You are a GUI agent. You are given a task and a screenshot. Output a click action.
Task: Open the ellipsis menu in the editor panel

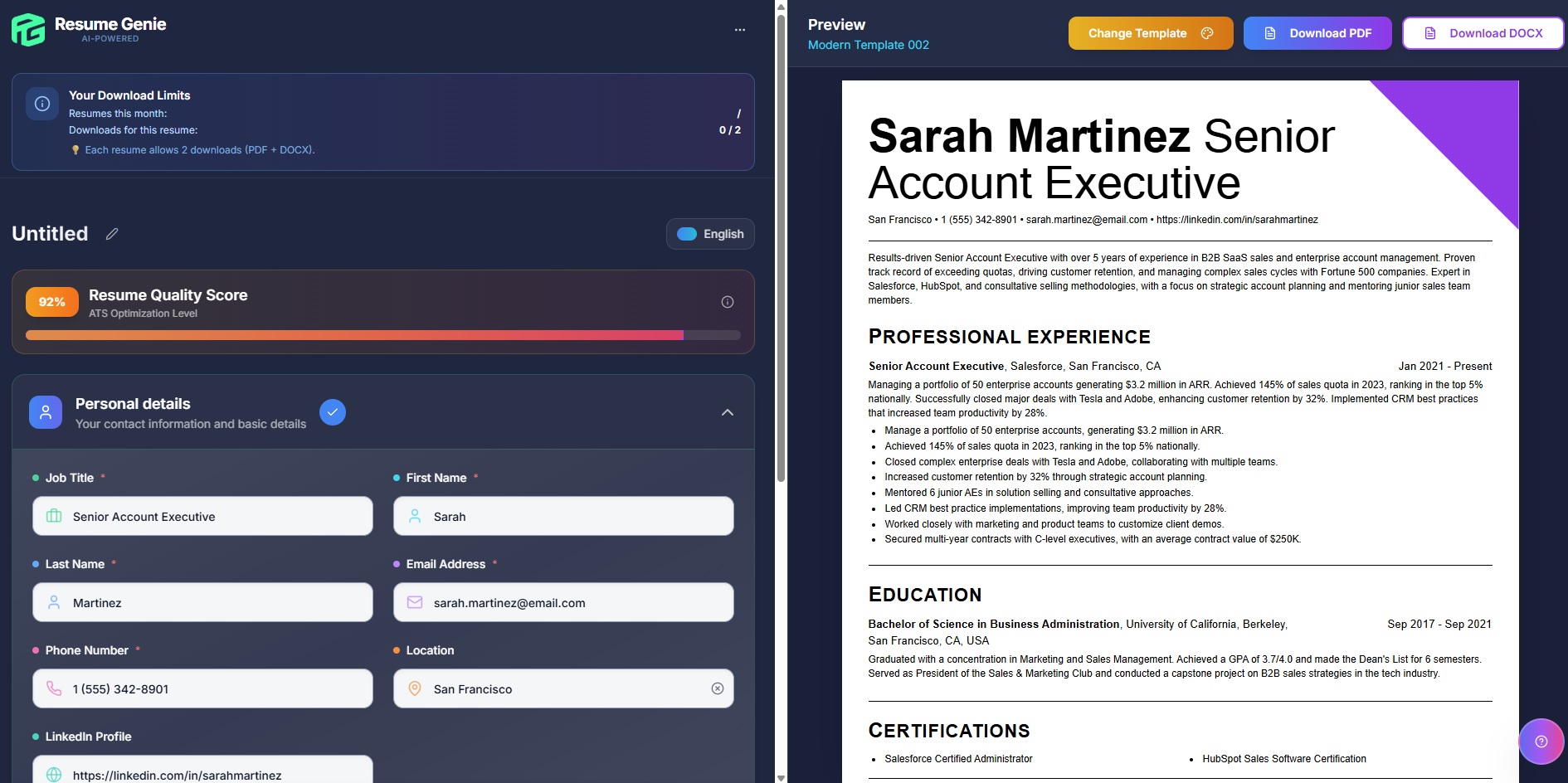click(x=739, y=29)
